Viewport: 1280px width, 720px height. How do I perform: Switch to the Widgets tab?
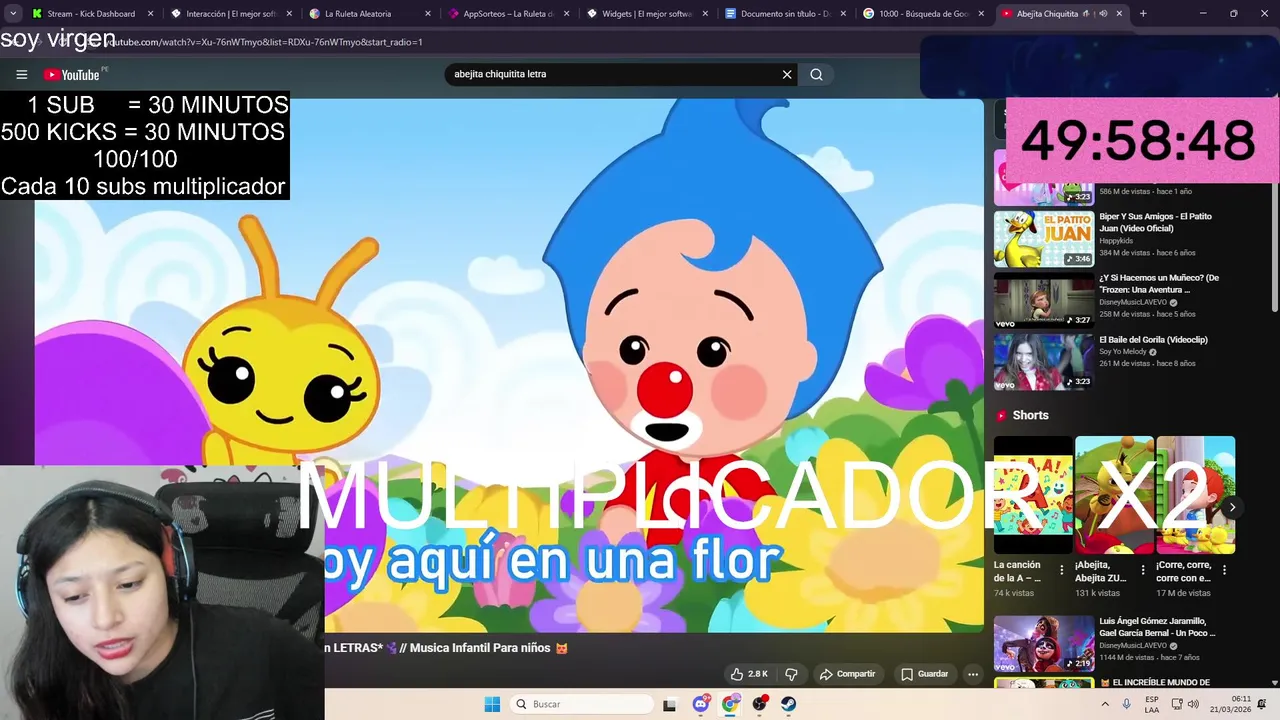point(646,14)
